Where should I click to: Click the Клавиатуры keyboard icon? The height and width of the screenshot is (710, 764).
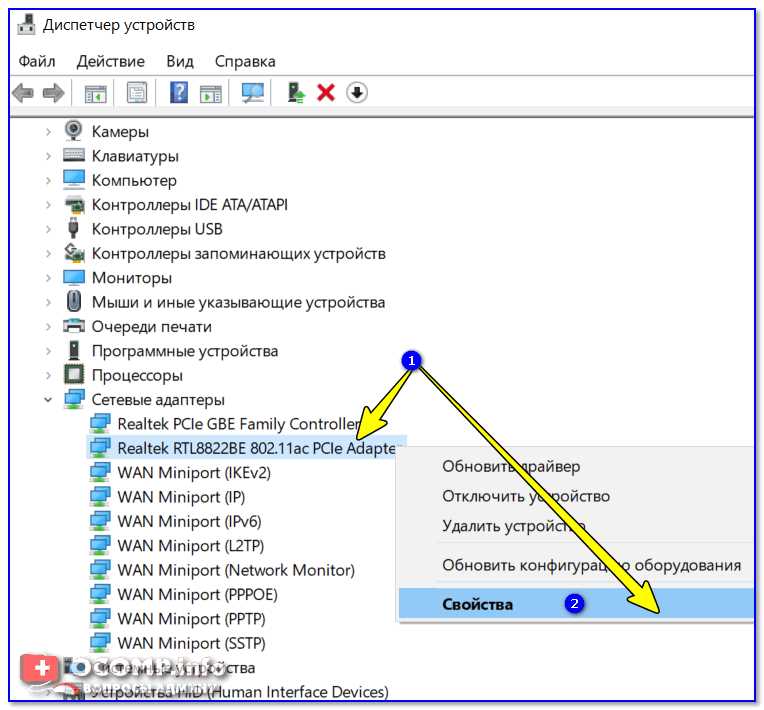[x=74, y=155]
